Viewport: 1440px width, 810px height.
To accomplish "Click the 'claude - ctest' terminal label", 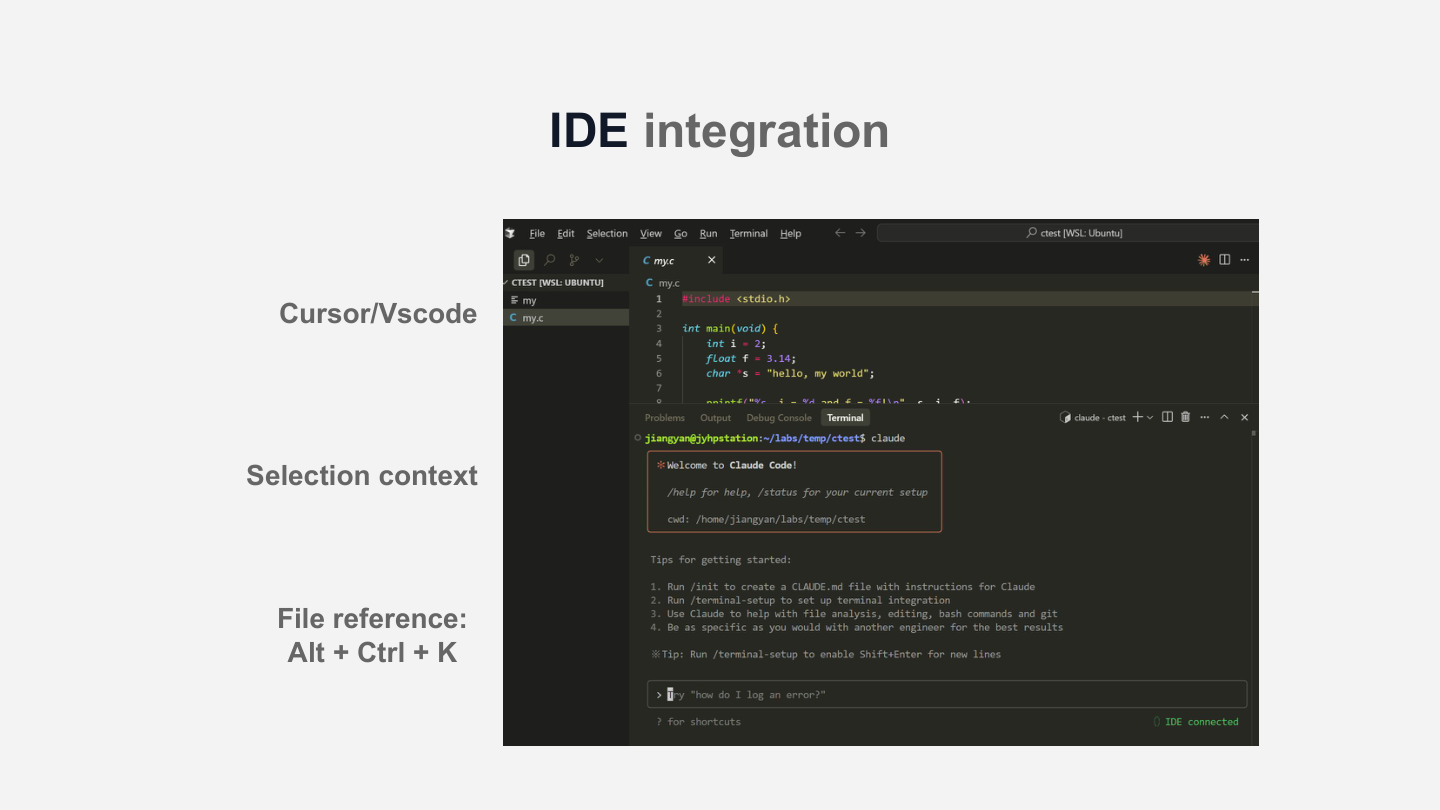I will point(1093,418).
